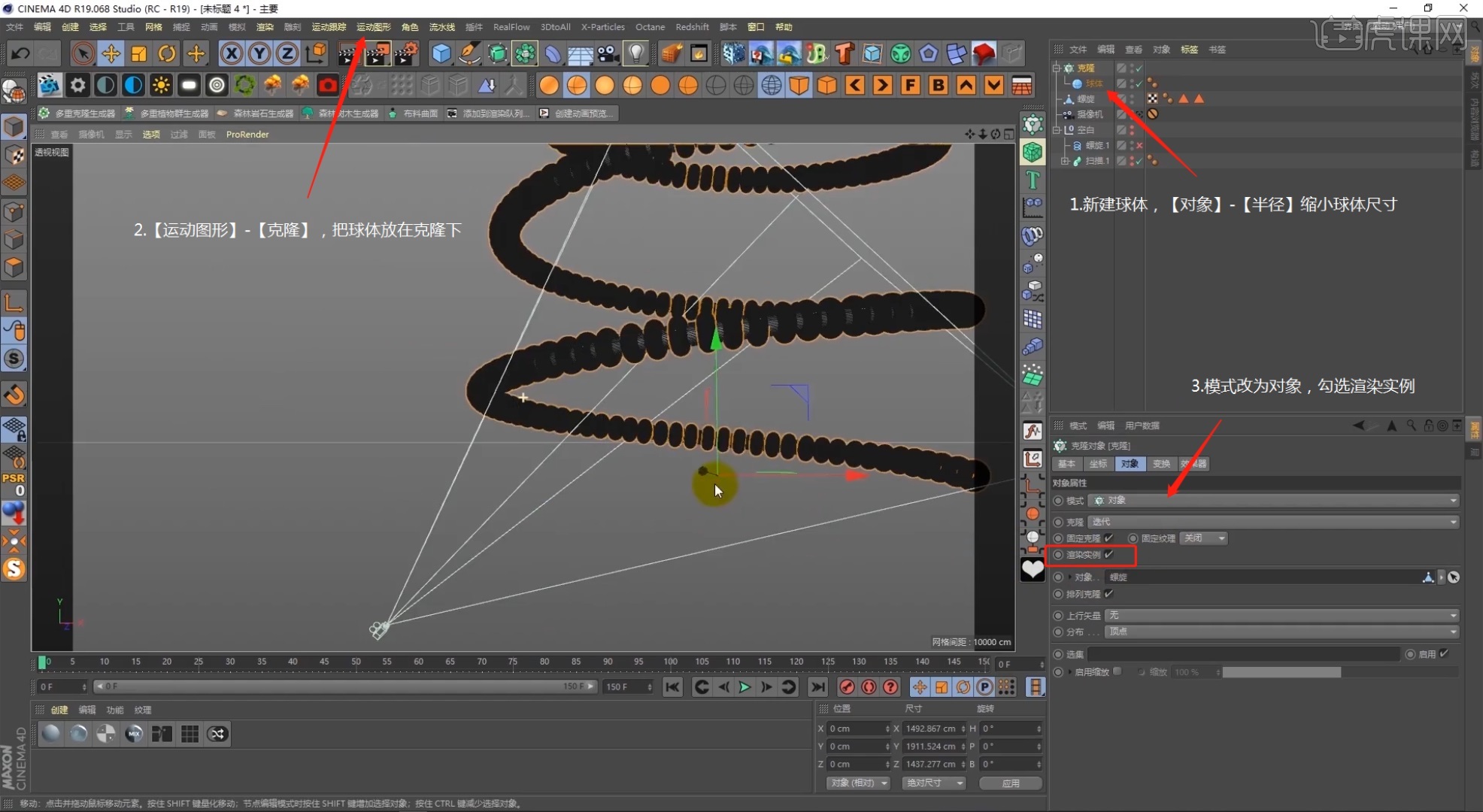Toggle the 克隆 object enable checkmark

[x=1139, y=68]
